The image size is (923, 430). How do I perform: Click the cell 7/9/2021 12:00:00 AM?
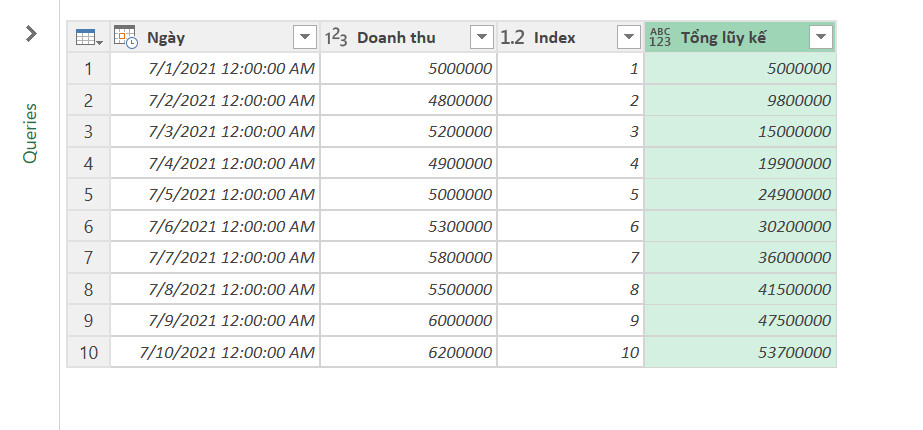coord(215,320)
